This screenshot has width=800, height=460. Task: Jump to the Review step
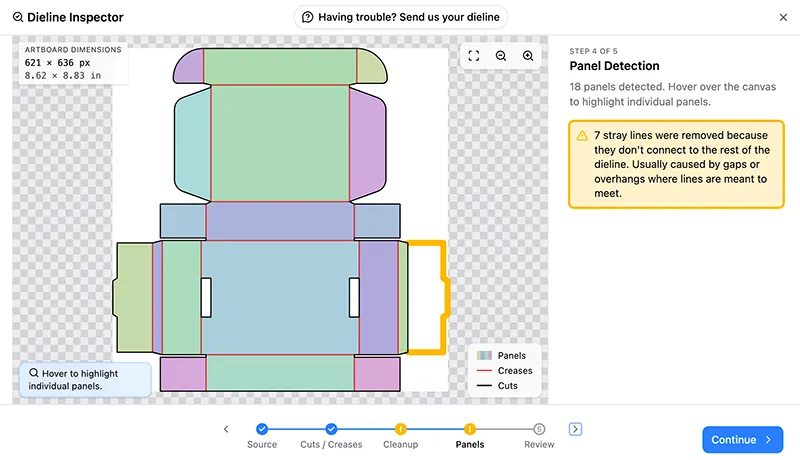(539, 429)
